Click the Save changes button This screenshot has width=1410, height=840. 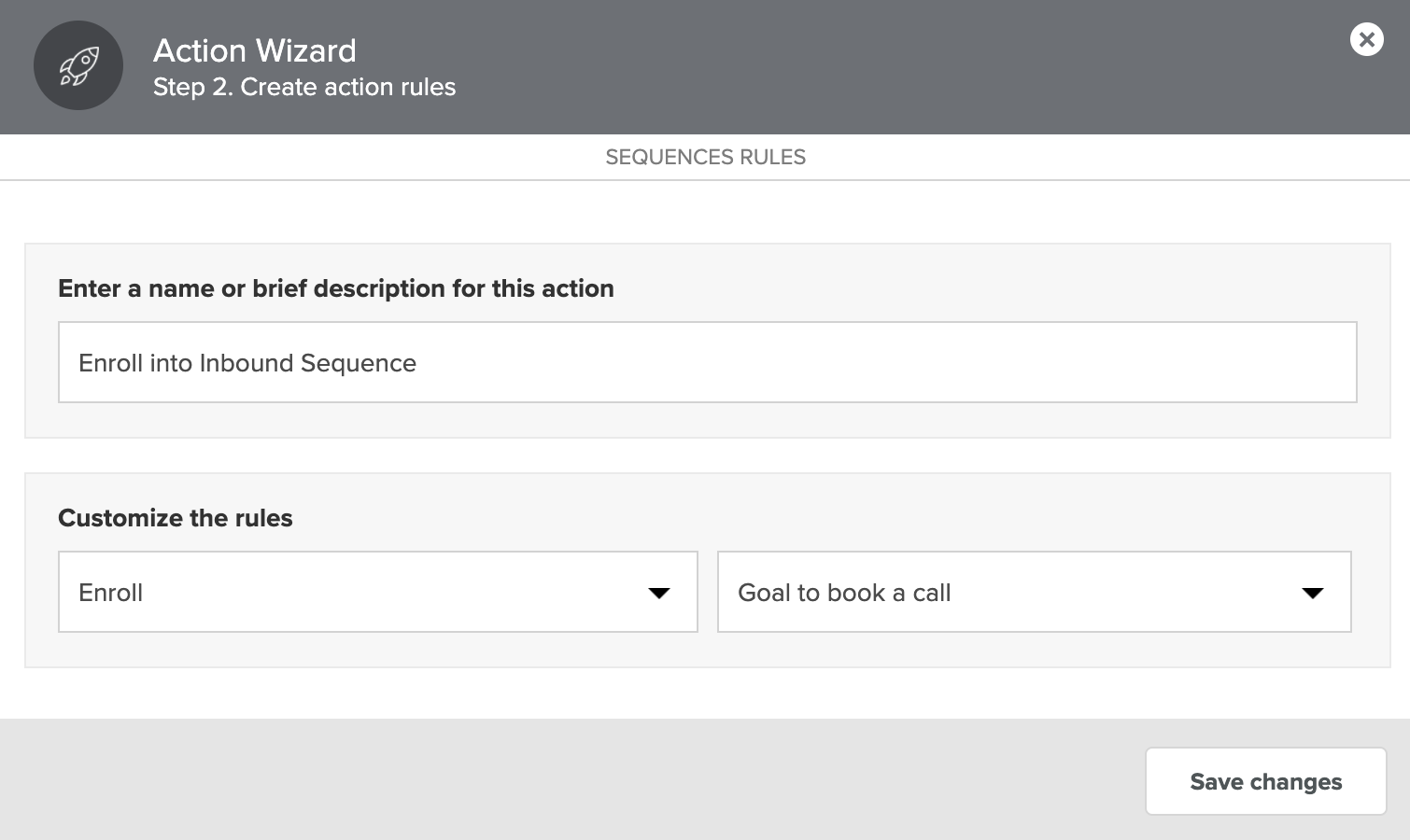1265,781
